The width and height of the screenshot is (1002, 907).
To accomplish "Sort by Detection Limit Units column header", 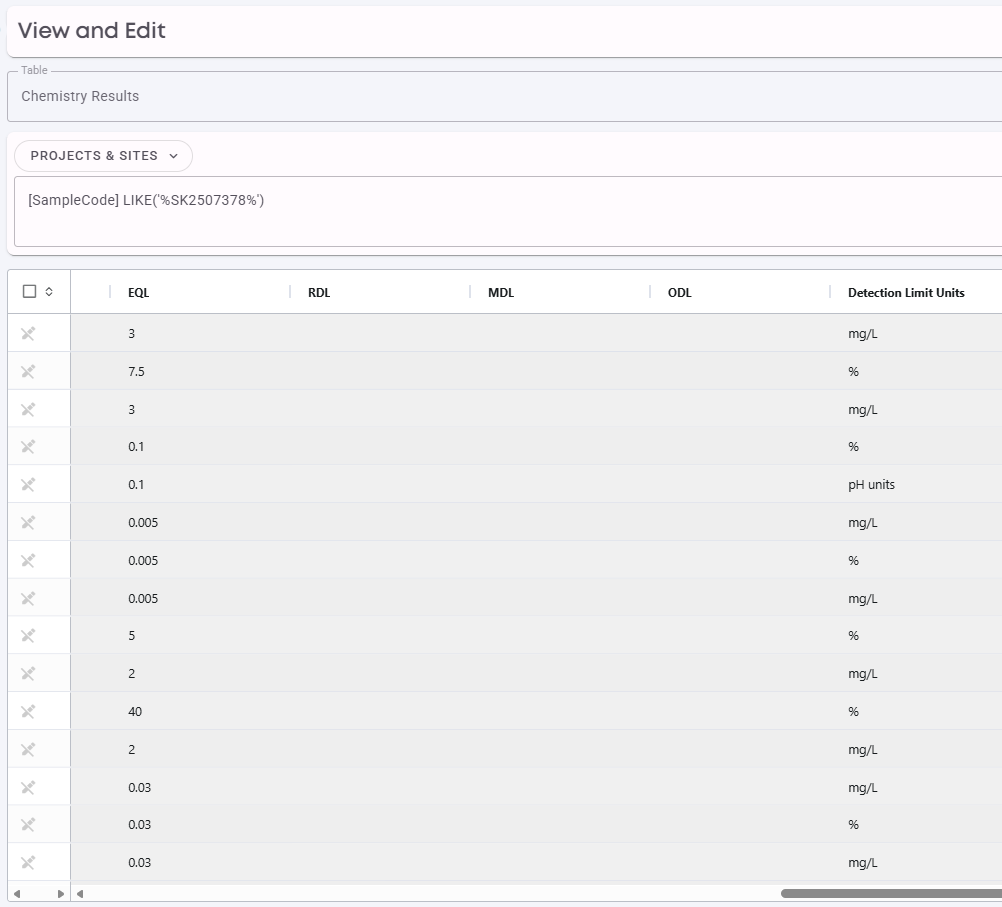I will (x=906, y=293).
